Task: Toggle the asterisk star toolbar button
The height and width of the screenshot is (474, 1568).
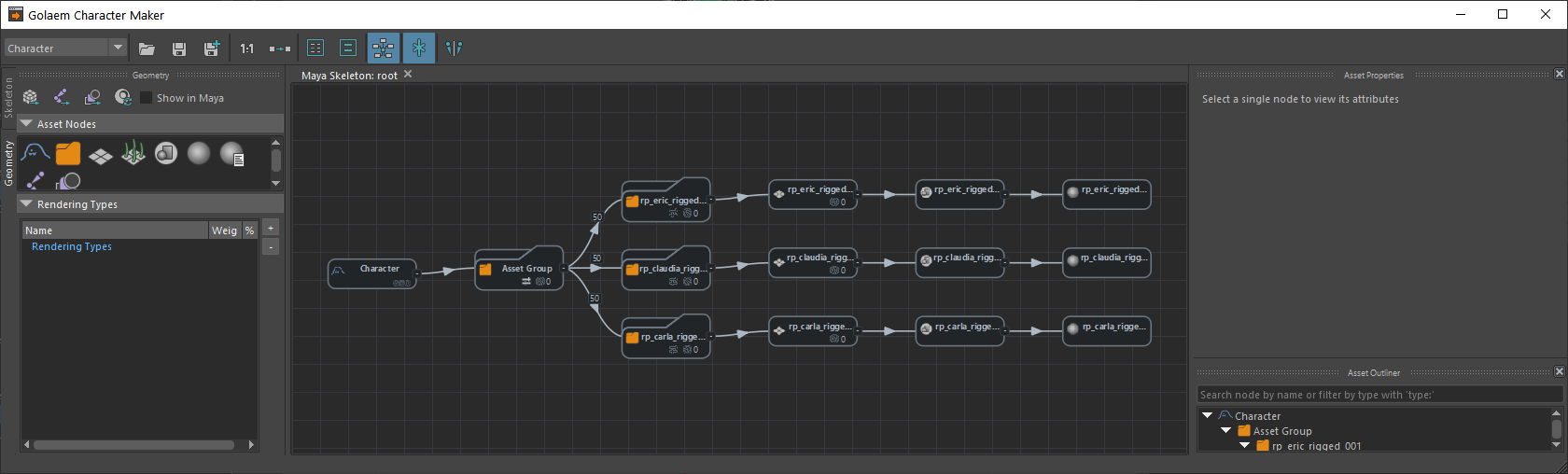Action: (x=419, y=49)
